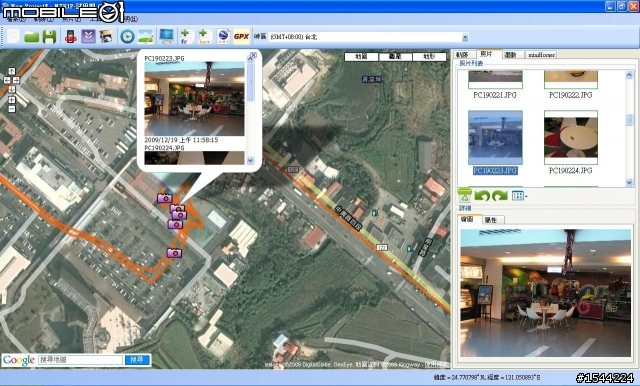Click the PC190224.JPG filename label in list

571,171
